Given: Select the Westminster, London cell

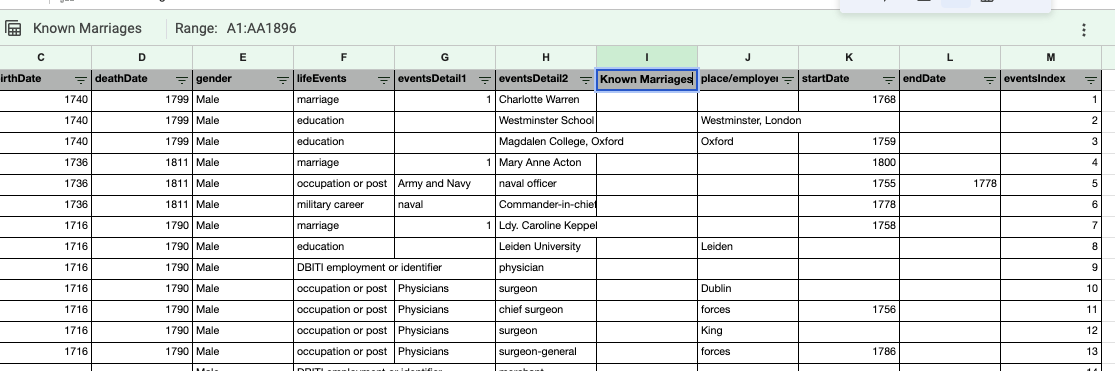Looking at the screenshot, I should tap(747, 121).
